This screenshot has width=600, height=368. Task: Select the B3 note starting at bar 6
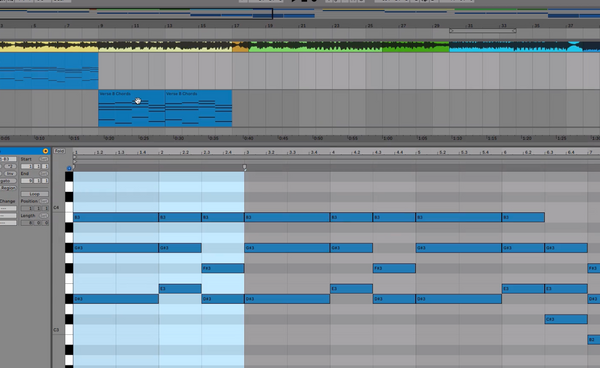tap(523, 217)
